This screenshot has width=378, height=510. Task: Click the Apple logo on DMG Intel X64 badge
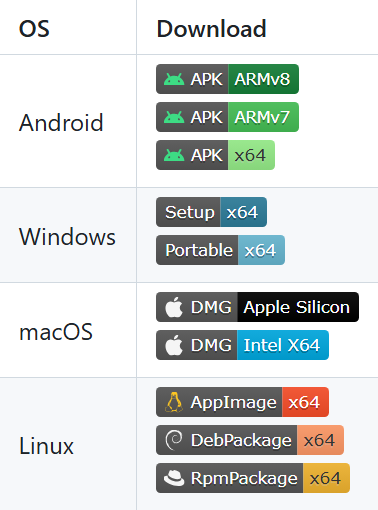point(174,345)
